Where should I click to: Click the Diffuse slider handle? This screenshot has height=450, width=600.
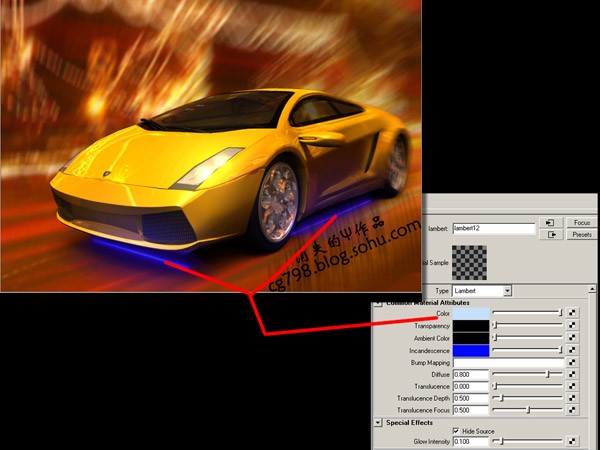tap(547, 374)
